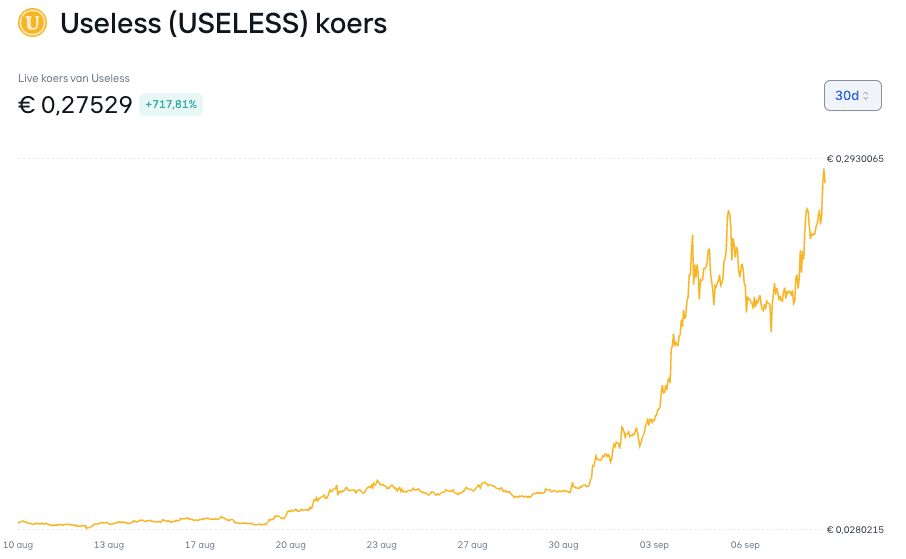Select the 27 aug date label
This screenshot has width=906, height=559.
pos(473,545)
